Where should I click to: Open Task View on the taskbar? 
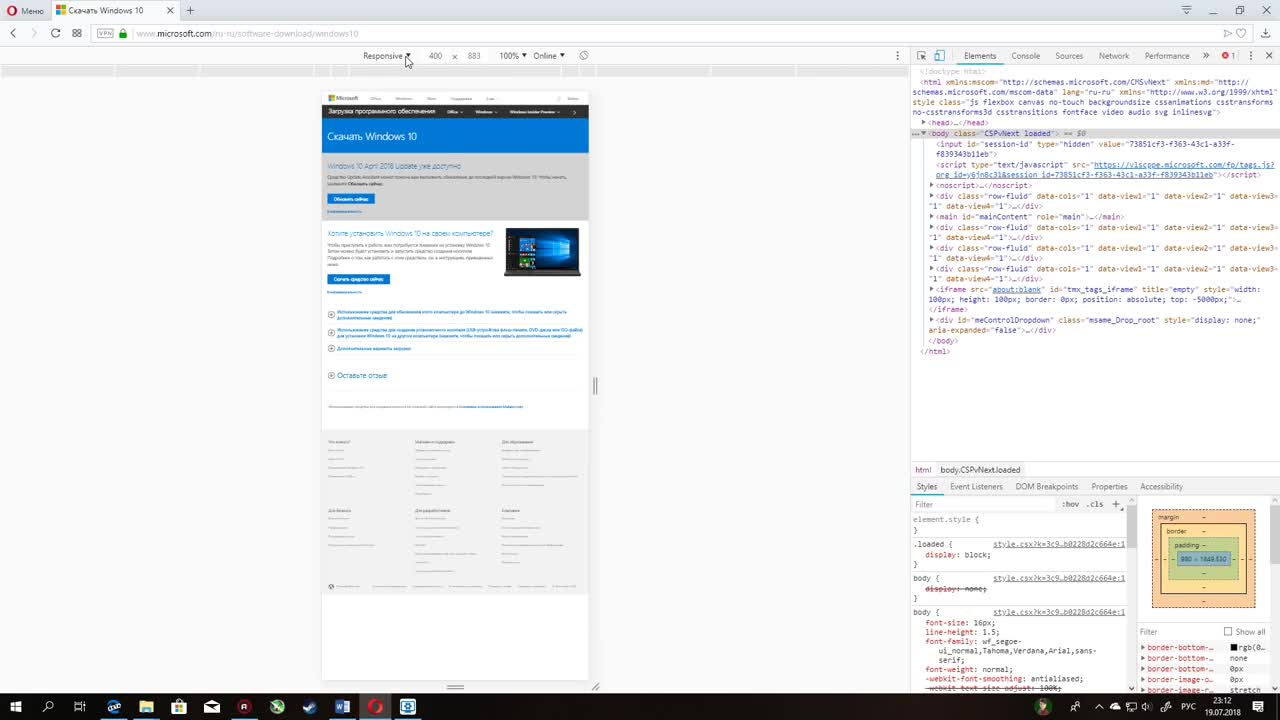point(80,707)
